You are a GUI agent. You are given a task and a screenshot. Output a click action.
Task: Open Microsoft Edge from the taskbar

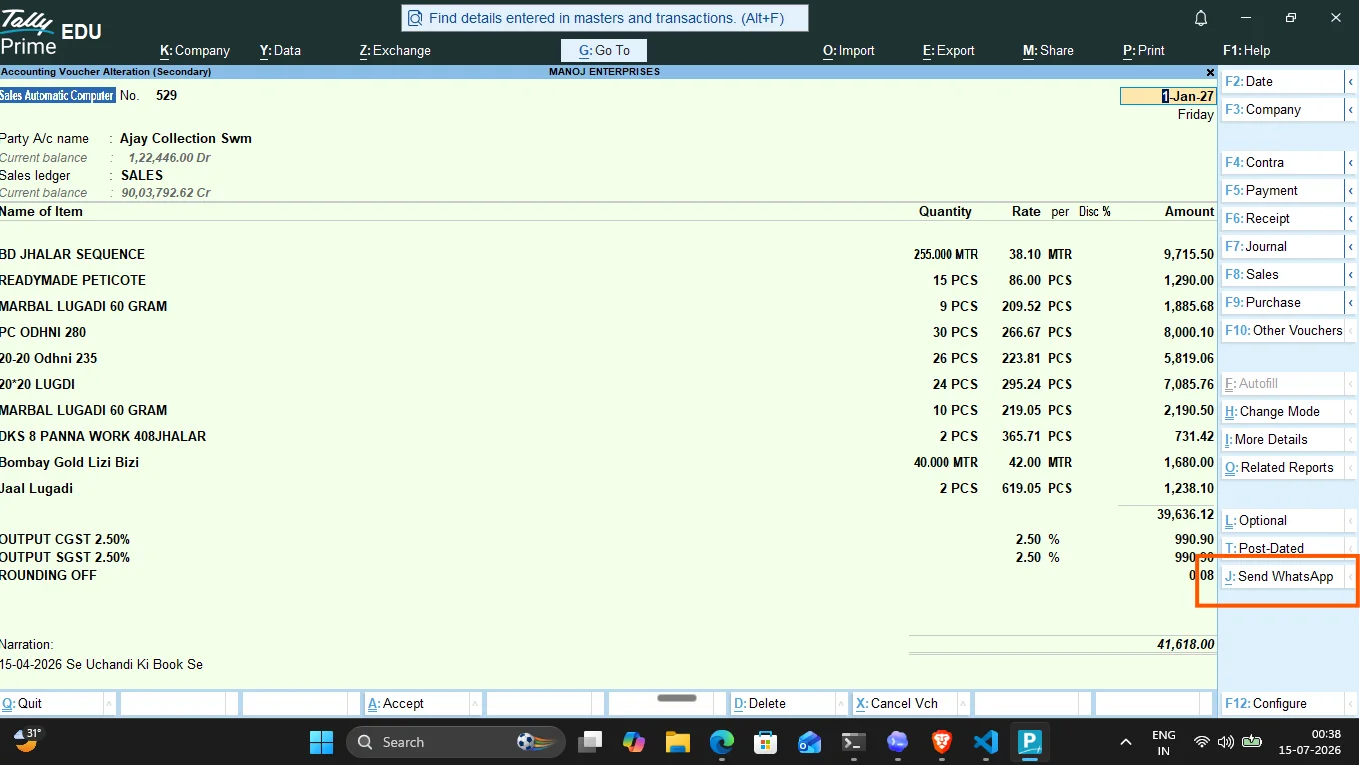coord(722,742)
